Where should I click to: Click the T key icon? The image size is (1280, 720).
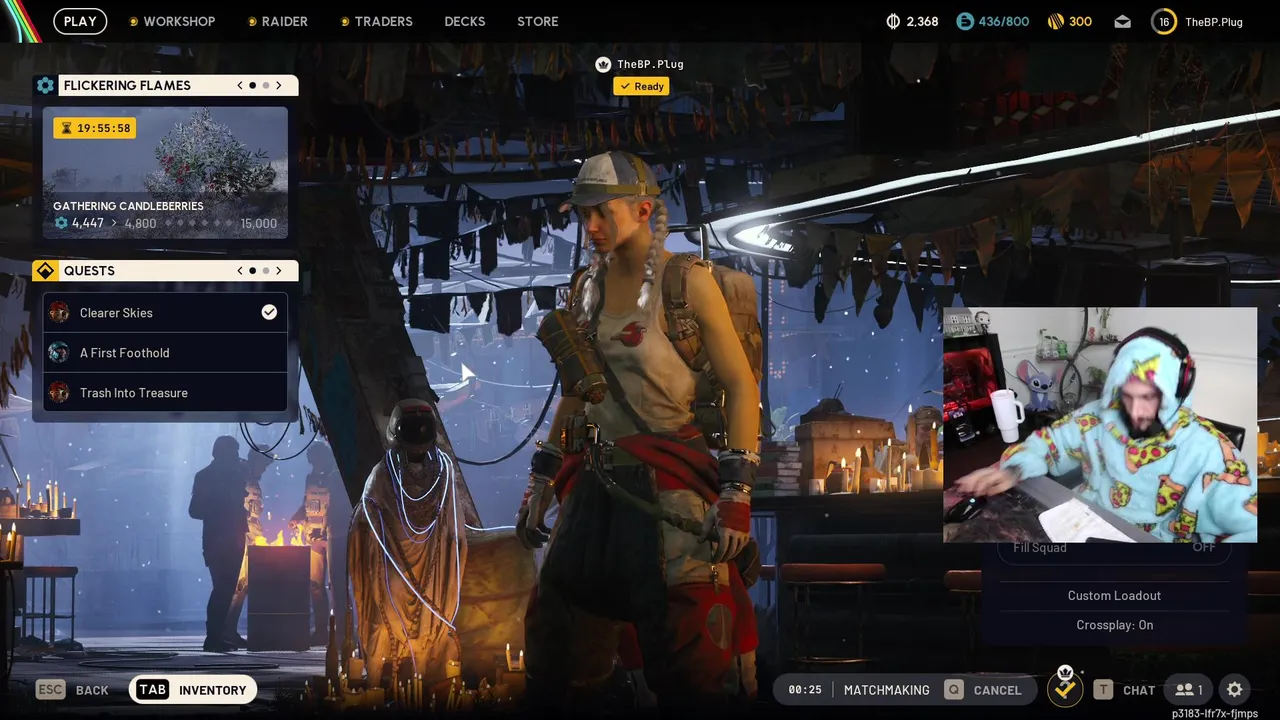pos(1103,690)
